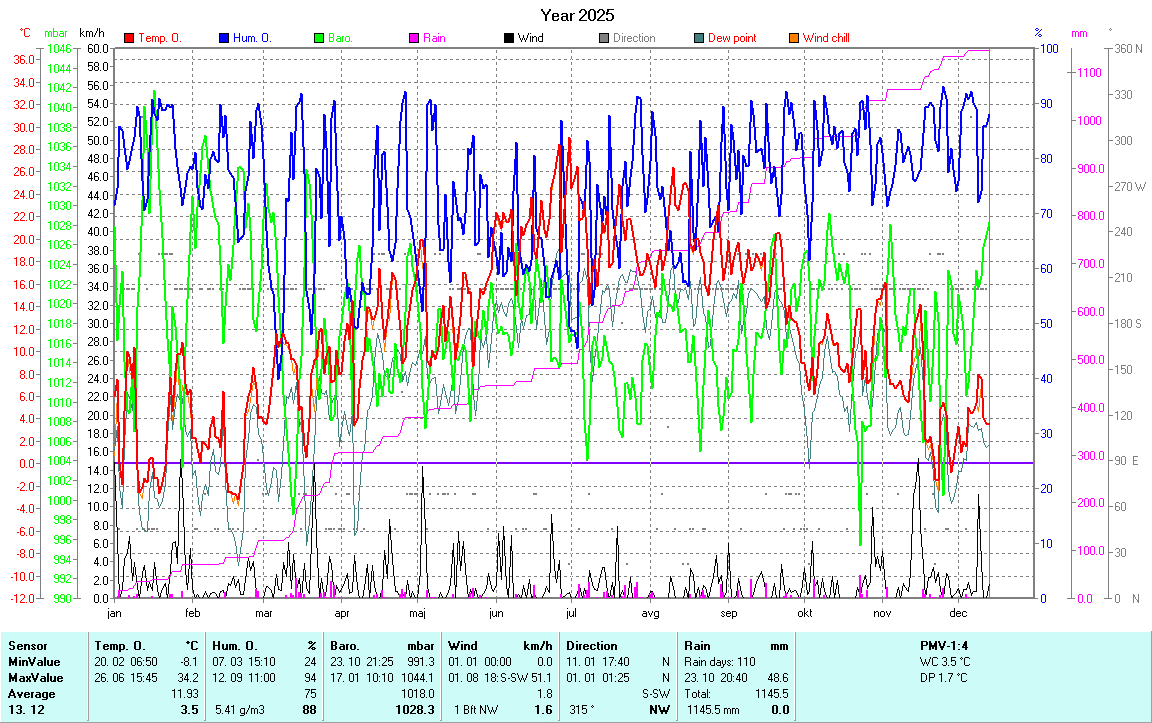This screenshot has width=1152, height=723.
Task: Select the "Year 2025" chart title
Action: 577,15
